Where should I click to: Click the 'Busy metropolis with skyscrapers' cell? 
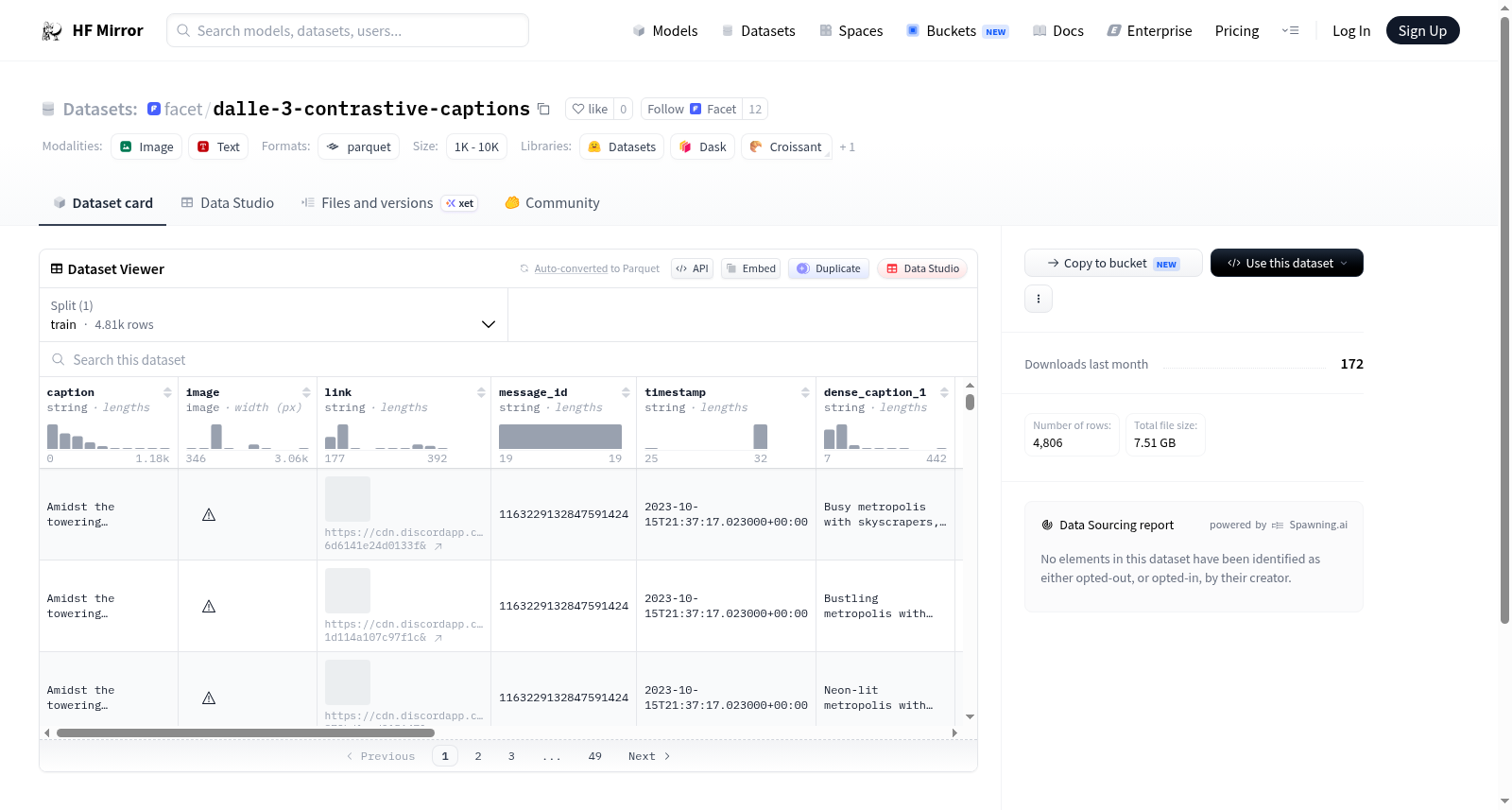tap(885, 515)
